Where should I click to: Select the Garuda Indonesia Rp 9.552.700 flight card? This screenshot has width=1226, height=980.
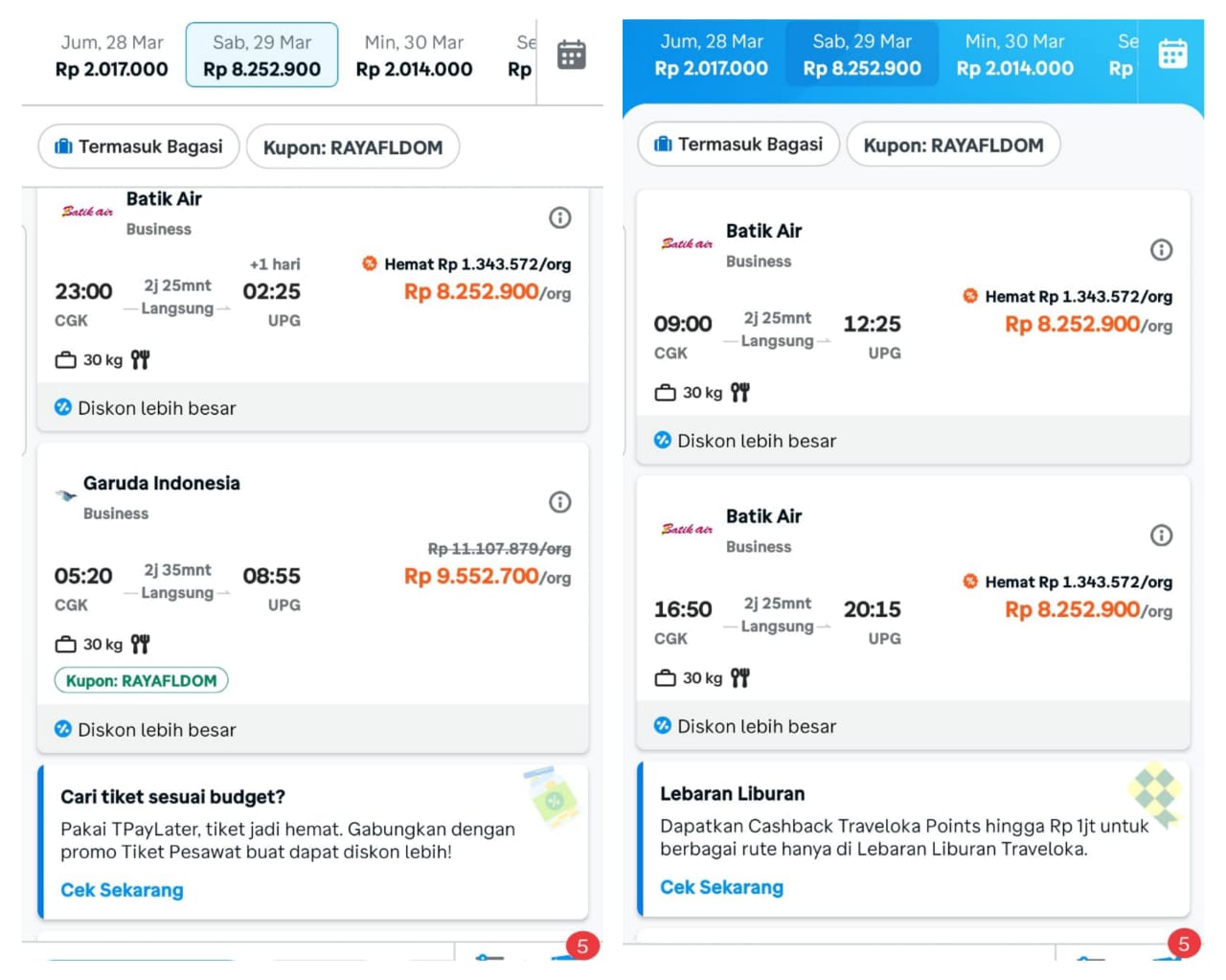312,575
